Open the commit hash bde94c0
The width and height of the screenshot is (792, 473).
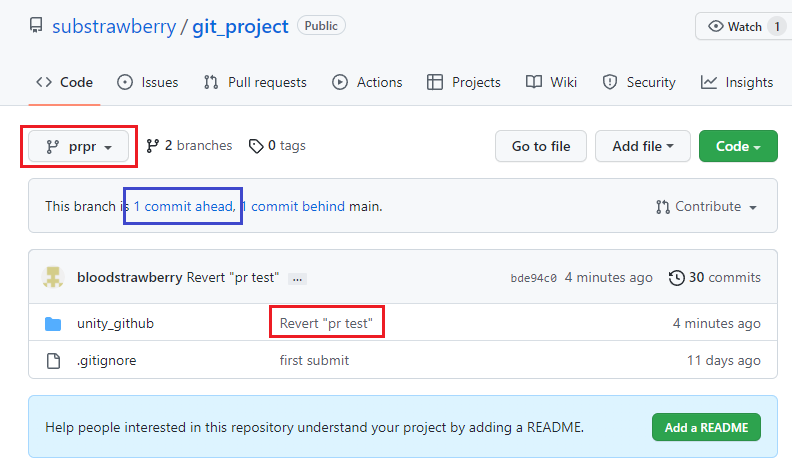[x=533, y=278]
